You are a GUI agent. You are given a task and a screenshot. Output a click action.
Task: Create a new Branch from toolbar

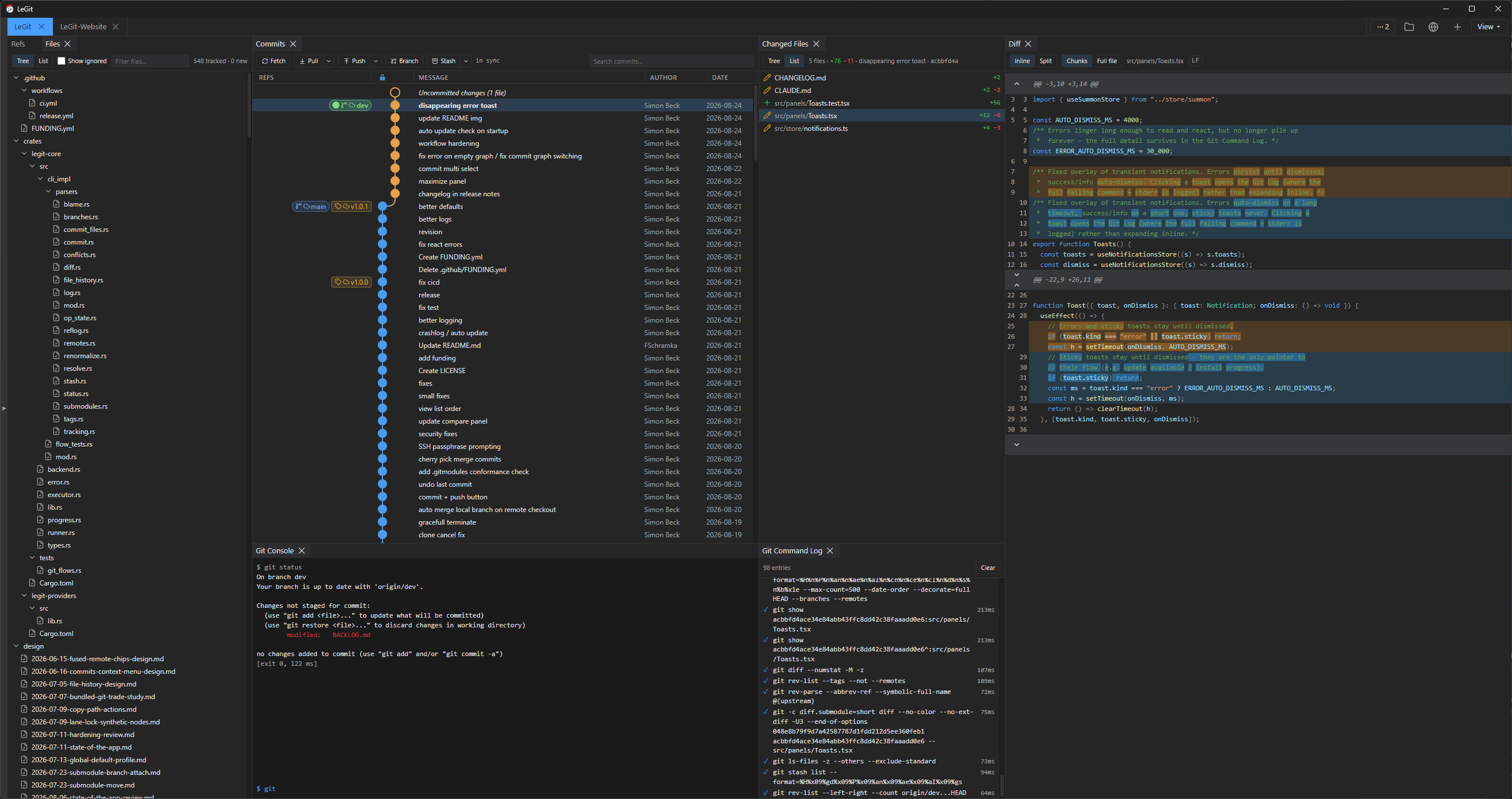click(404, 61)
